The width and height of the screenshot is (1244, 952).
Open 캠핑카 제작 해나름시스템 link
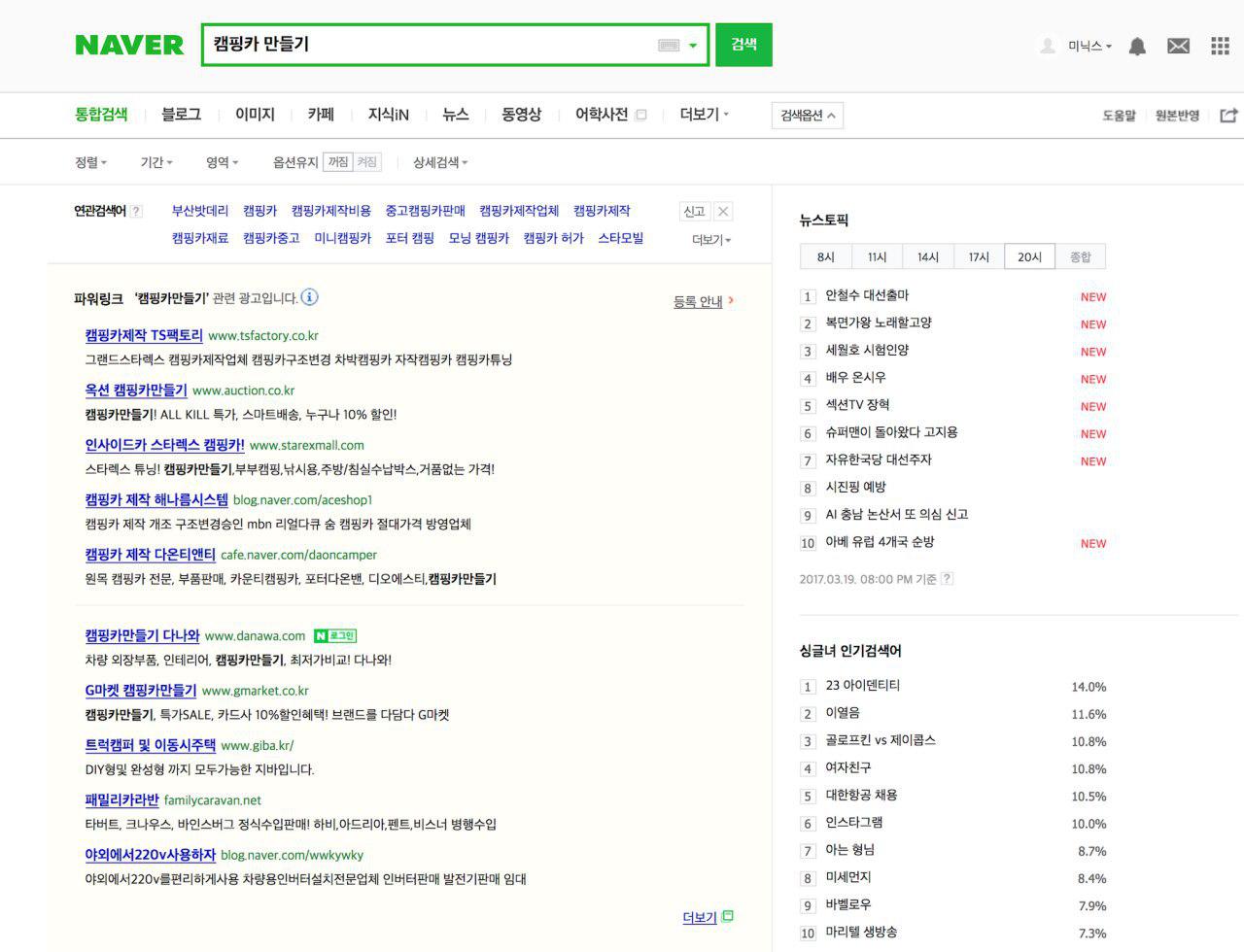click(x=156, y=499)
